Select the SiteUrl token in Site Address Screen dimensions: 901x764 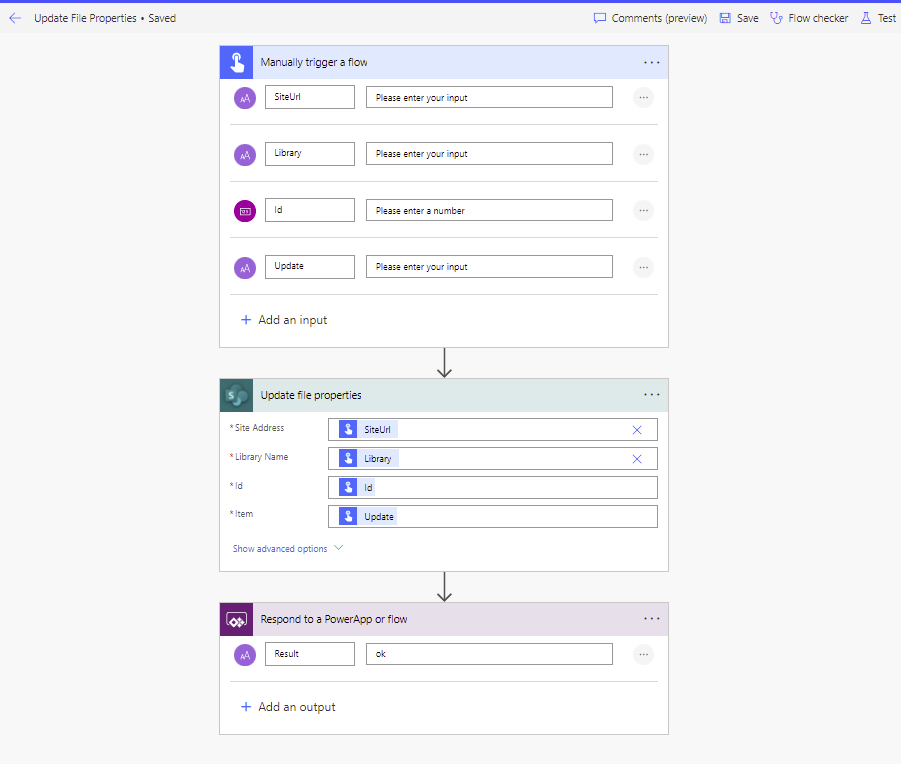[x=368, y=430]
